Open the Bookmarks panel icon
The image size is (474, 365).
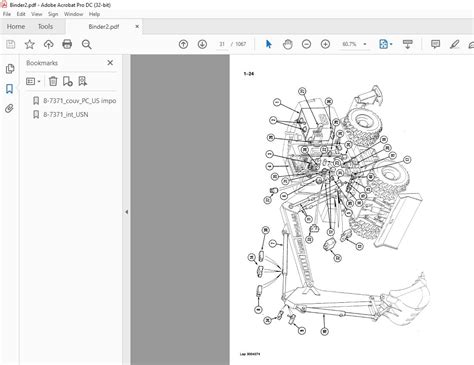click(x=10, y=89)
